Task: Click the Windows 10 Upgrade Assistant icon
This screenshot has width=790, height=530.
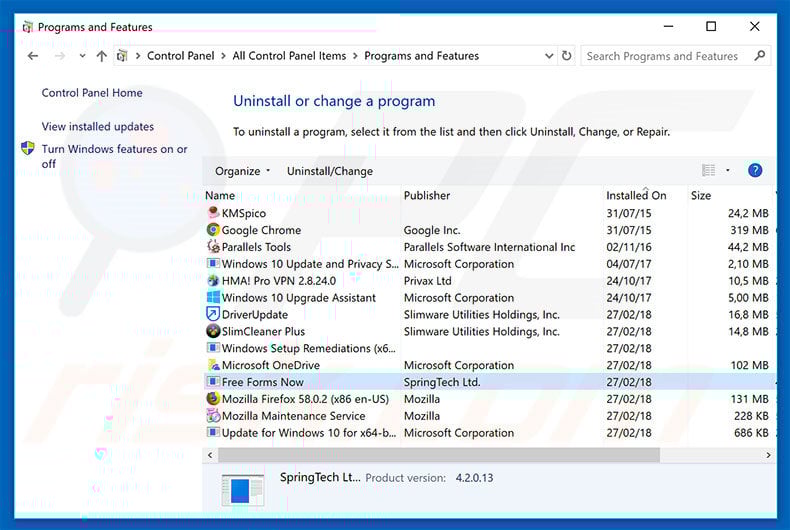Action: [x=213, y=297]
